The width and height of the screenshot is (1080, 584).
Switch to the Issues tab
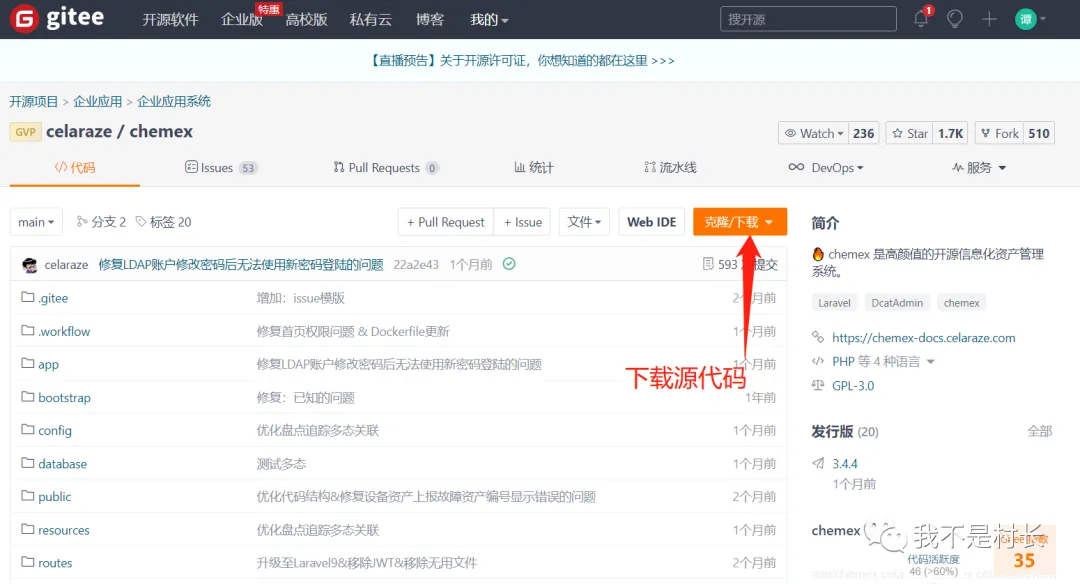coord(220,168)
